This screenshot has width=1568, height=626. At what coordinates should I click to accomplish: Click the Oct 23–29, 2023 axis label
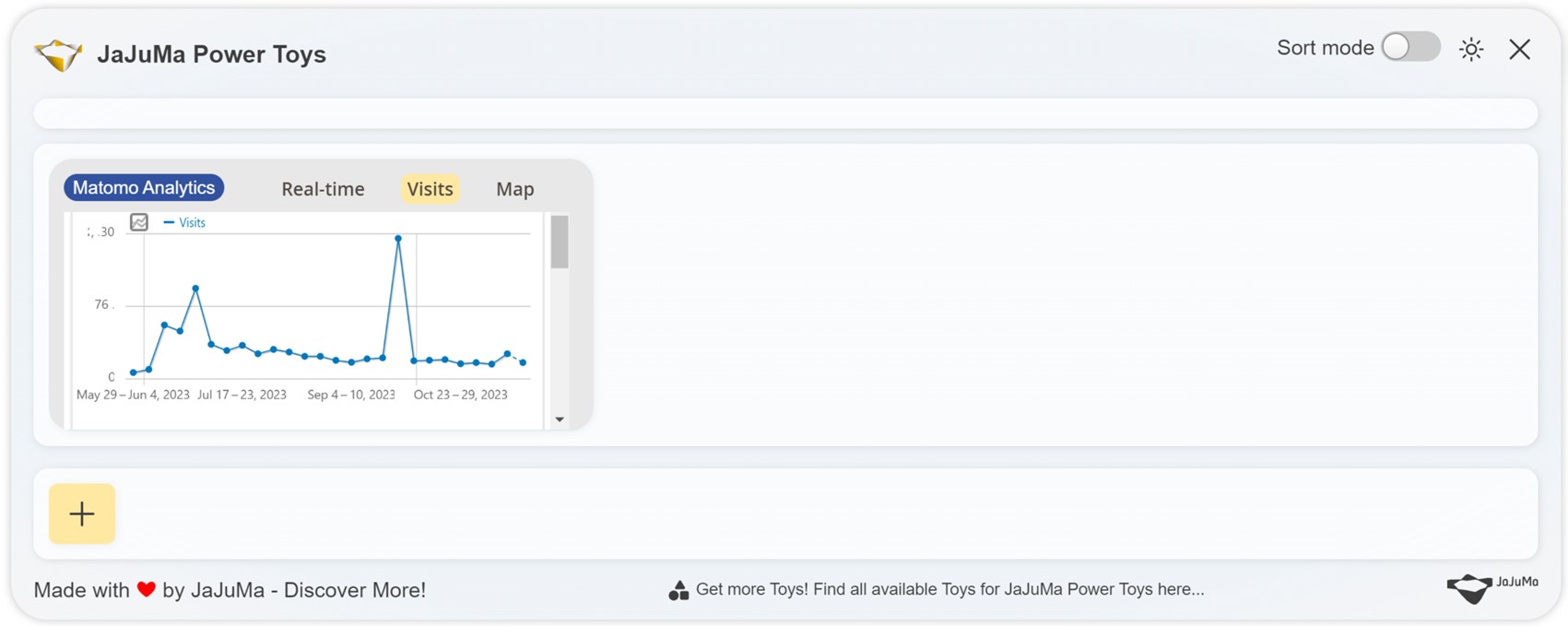tap(460, 395)
